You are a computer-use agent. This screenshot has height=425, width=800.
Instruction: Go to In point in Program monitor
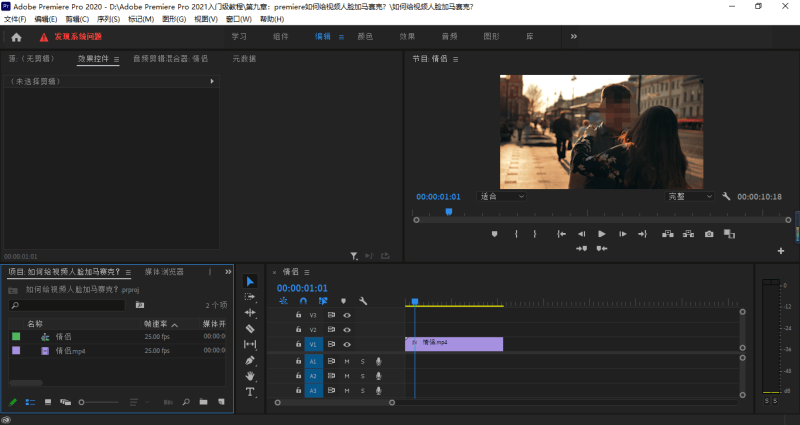click(561, 234)
